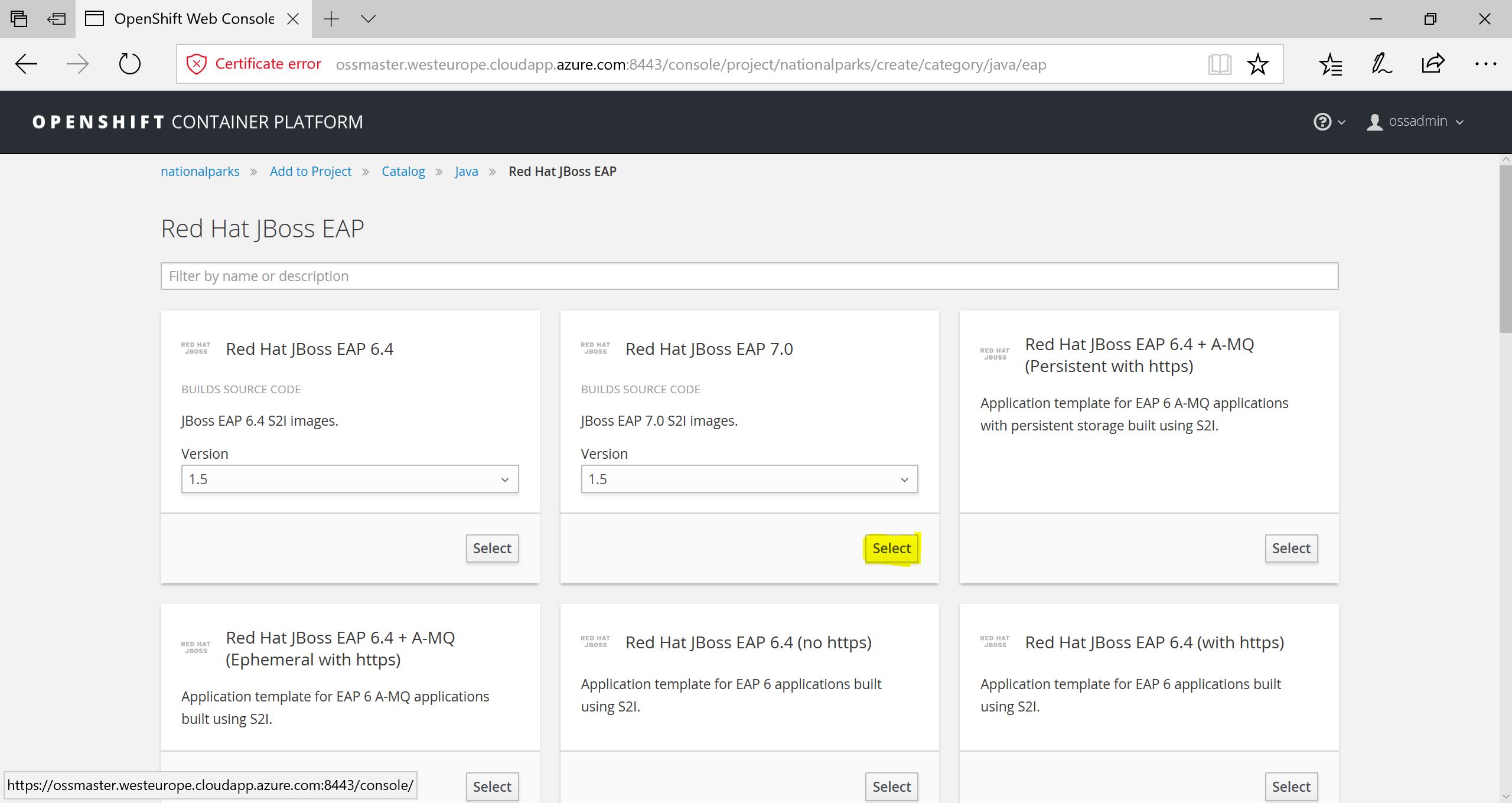The height and width of the screenshot is (803, 1512).
Task: Select EAP 6.4 + A-MQ Persistent template
Action: [1291, 548]
